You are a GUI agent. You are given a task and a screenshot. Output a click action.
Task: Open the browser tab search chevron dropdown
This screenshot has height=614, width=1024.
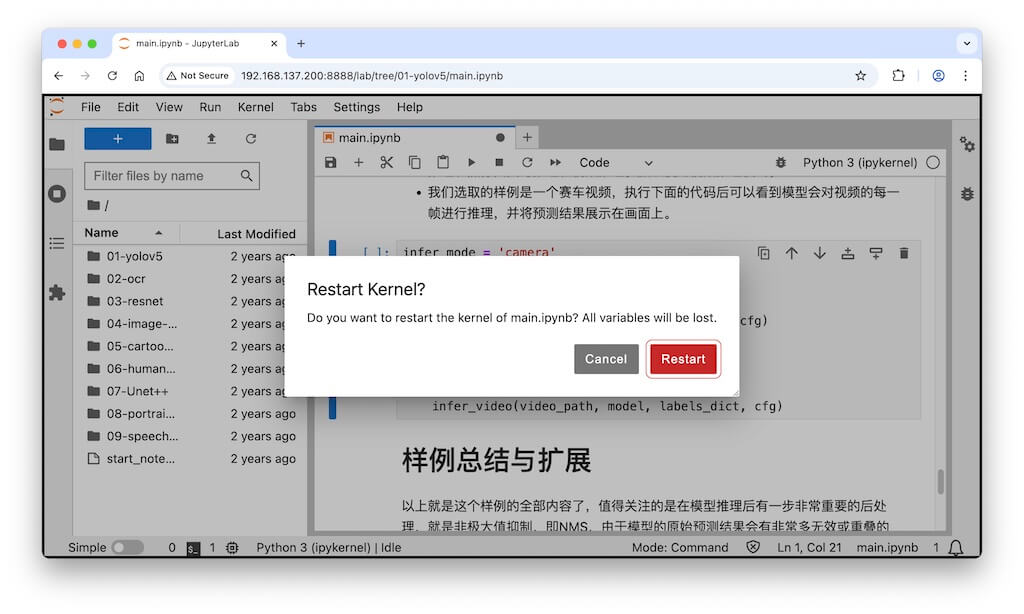tap(966, 43)
